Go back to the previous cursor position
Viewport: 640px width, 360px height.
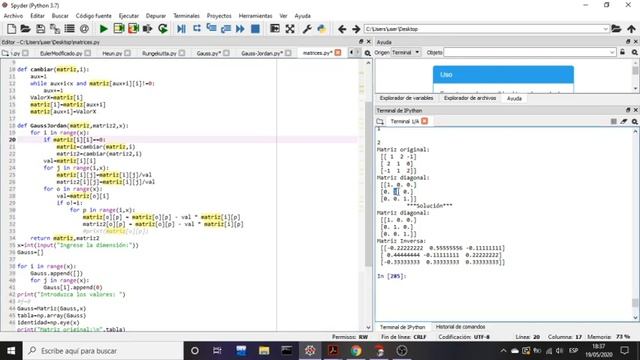[x=342, y=29]
